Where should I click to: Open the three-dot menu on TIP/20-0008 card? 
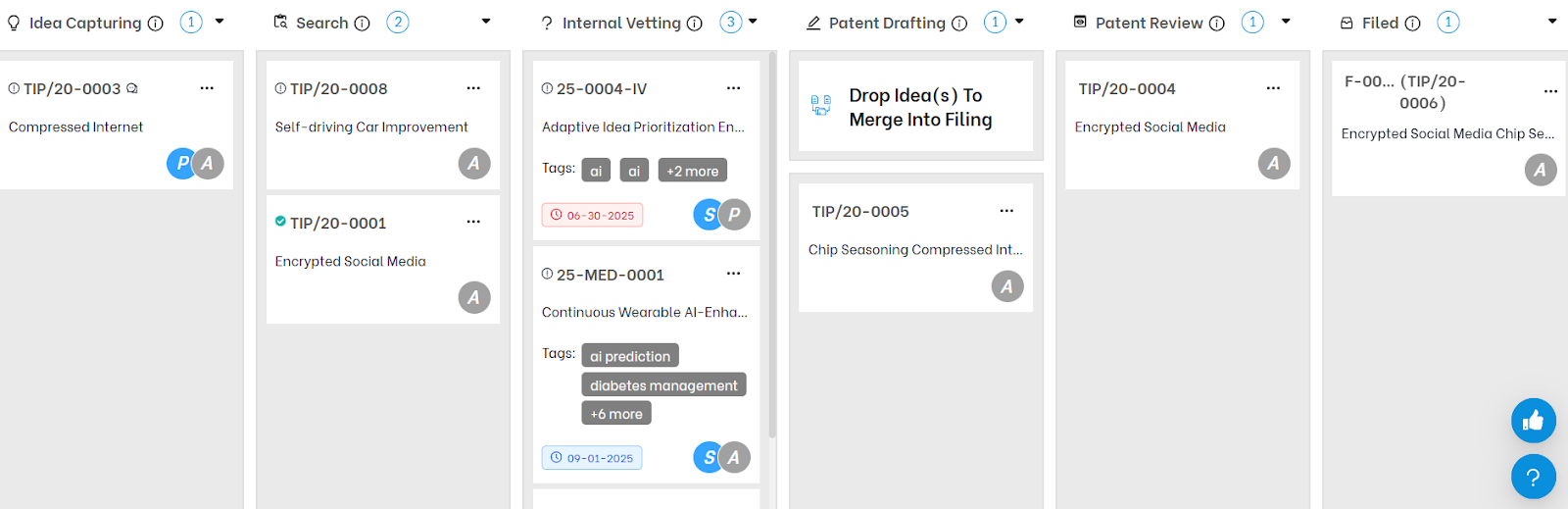coord(473,88)
